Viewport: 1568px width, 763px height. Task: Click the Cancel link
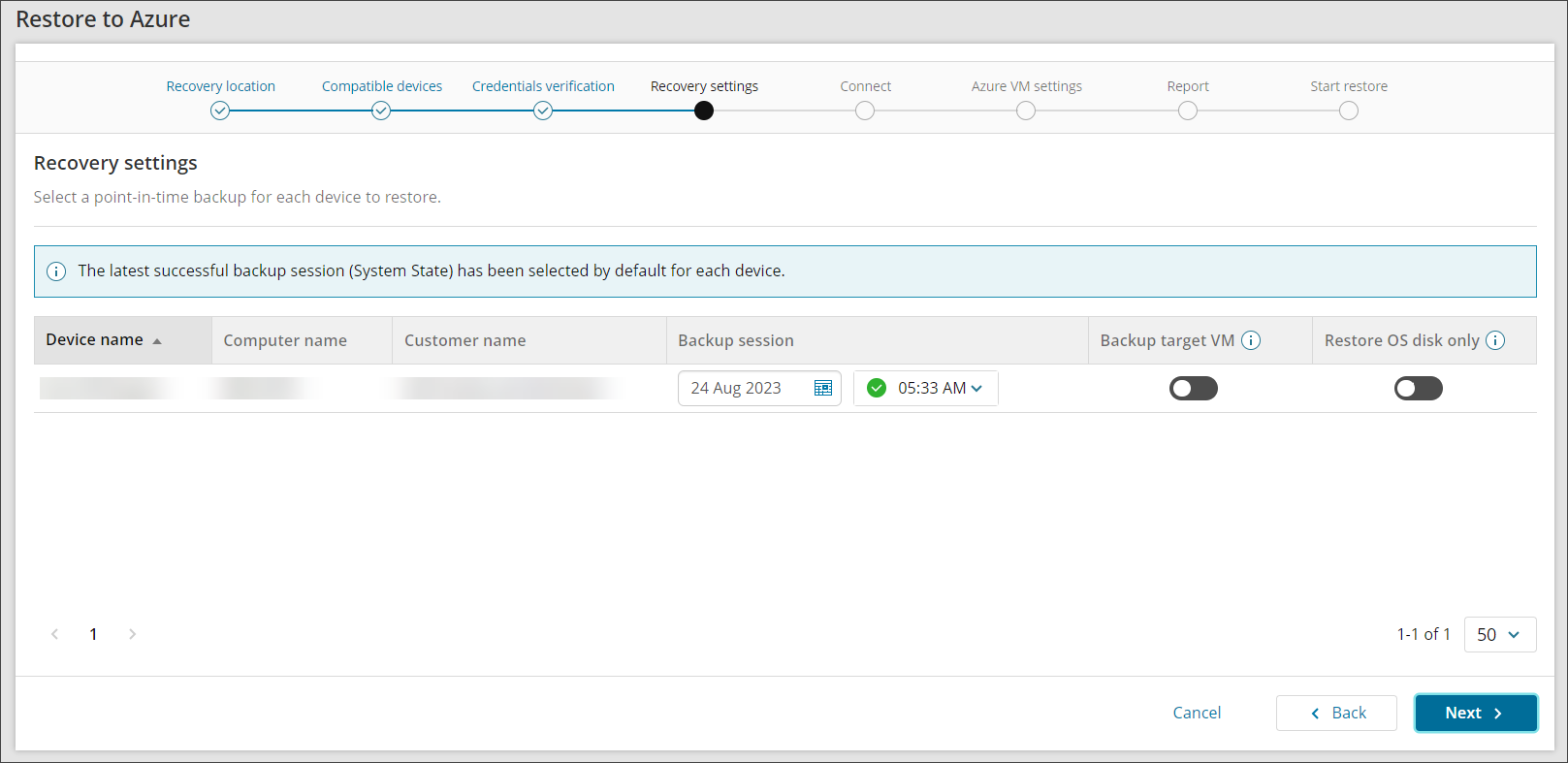pos(1197,713)
